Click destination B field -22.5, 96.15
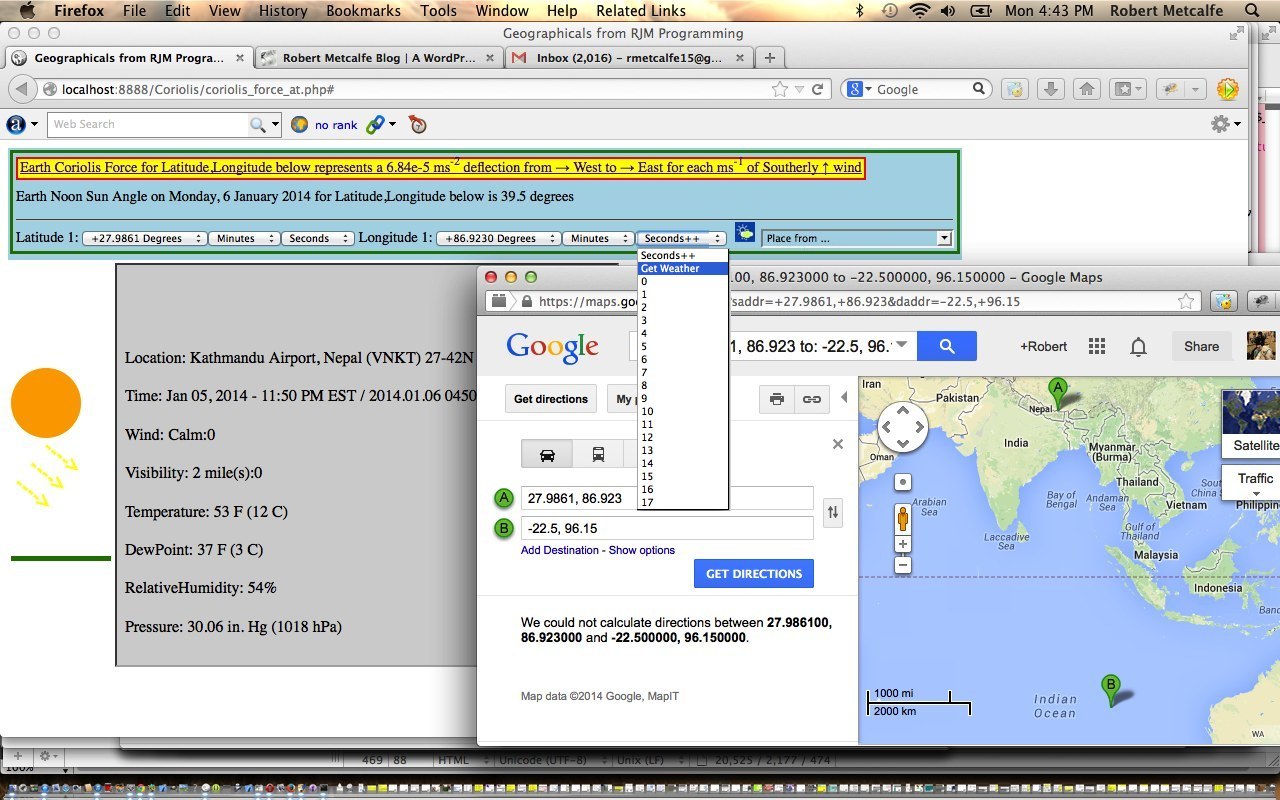The image size is (1280, 800). 667,528
